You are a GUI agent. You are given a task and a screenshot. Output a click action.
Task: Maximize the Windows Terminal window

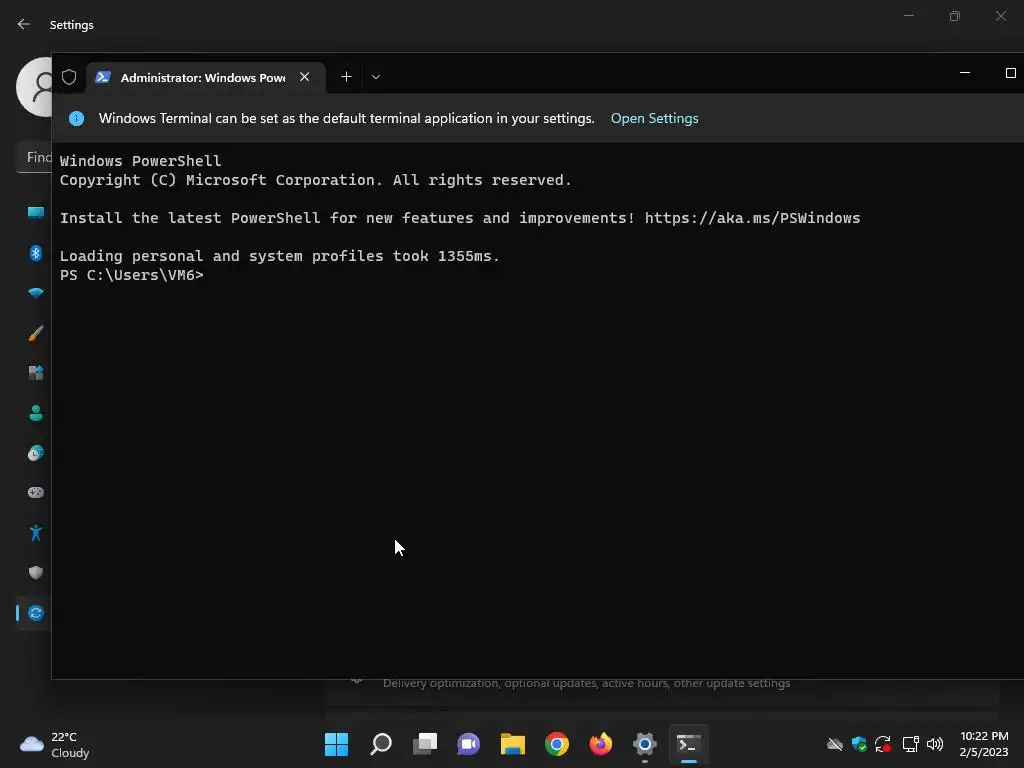[1010, 73]
